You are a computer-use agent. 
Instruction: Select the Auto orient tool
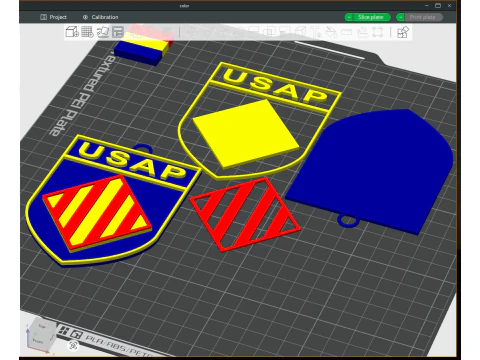coord(103,32)
